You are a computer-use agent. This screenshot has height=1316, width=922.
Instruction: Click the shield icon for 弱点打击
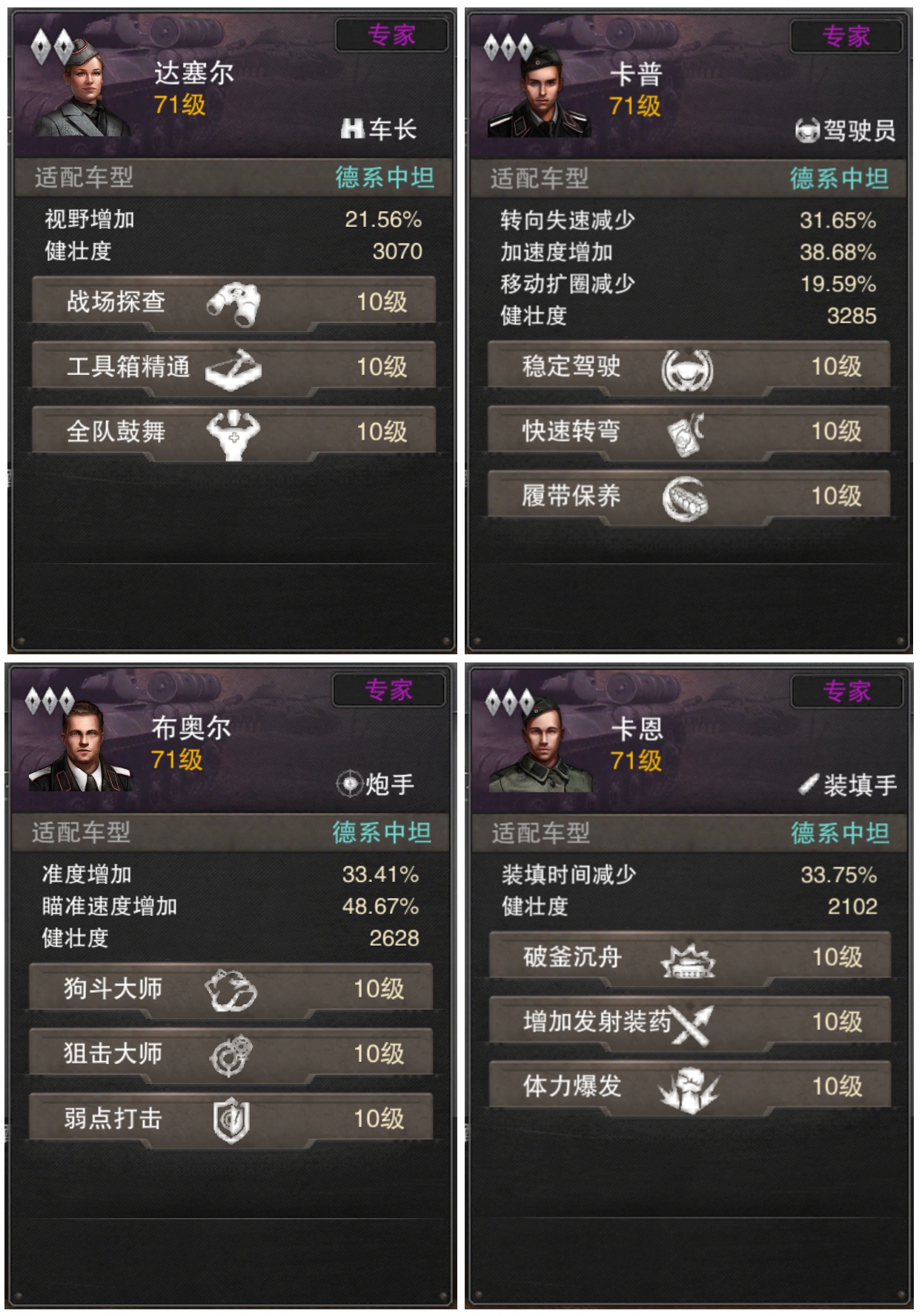232,1120
